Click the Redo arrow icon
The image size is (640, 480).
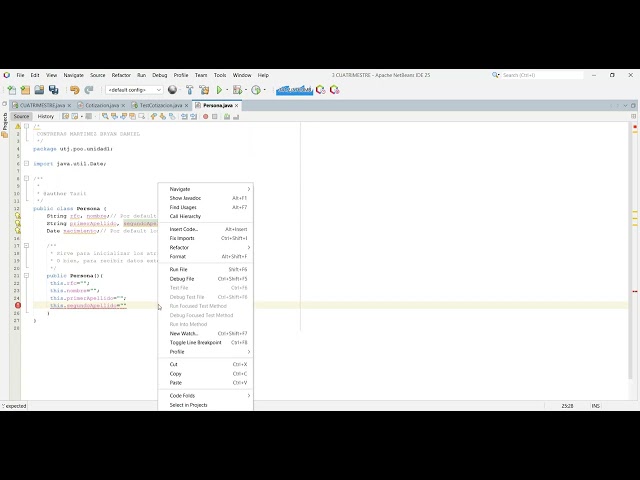pyautogui.click(x=89, y=90)
